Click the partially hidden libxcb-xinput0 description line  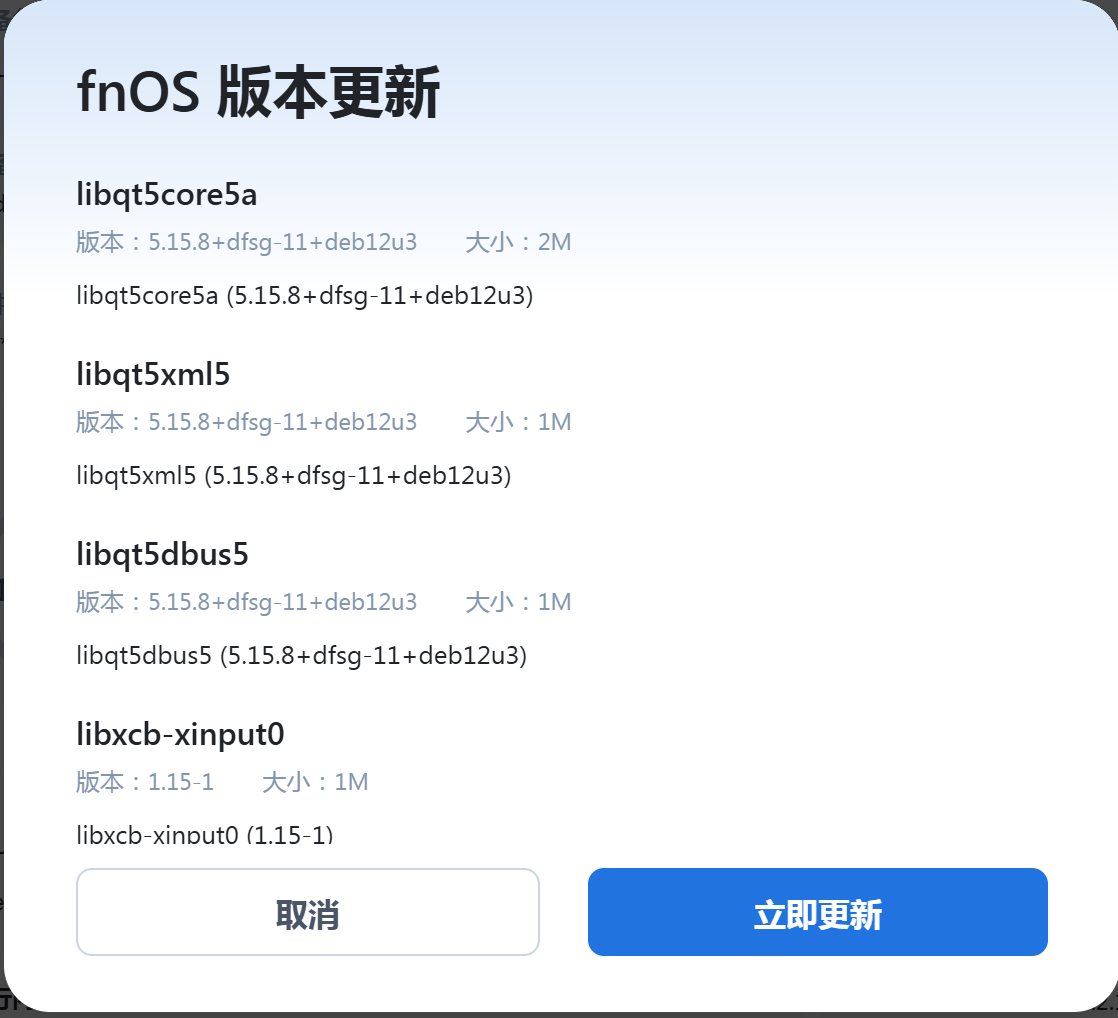(204, 833)
